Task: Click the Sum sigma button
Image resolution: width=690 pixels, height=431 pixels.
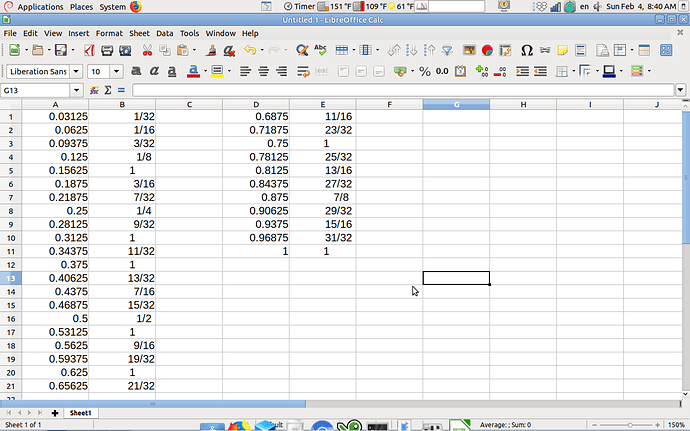Action: click(107, 90)
